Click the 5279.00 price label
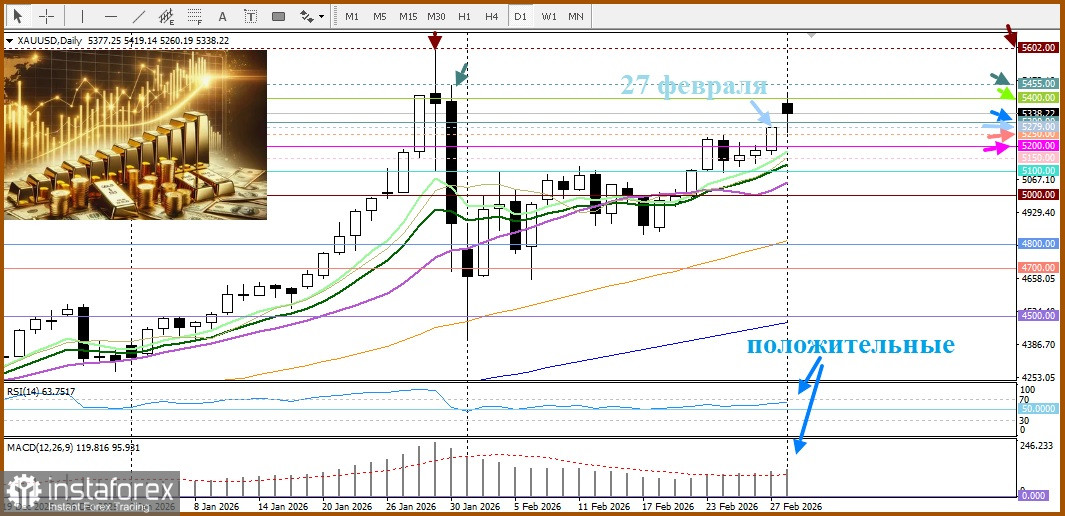The height and width of the screenshot is (516, 1065). pyautogui.click(x=1038, y=127)
